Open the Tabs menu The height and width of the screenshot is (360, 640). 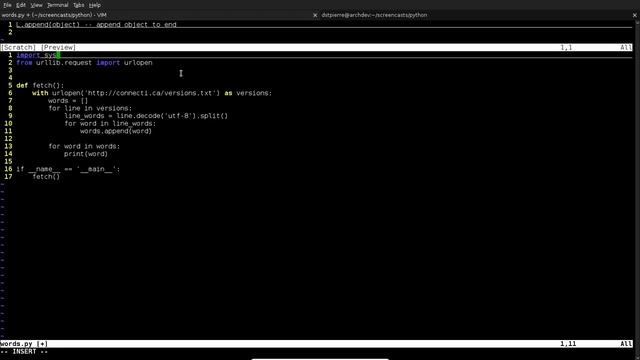79,5
